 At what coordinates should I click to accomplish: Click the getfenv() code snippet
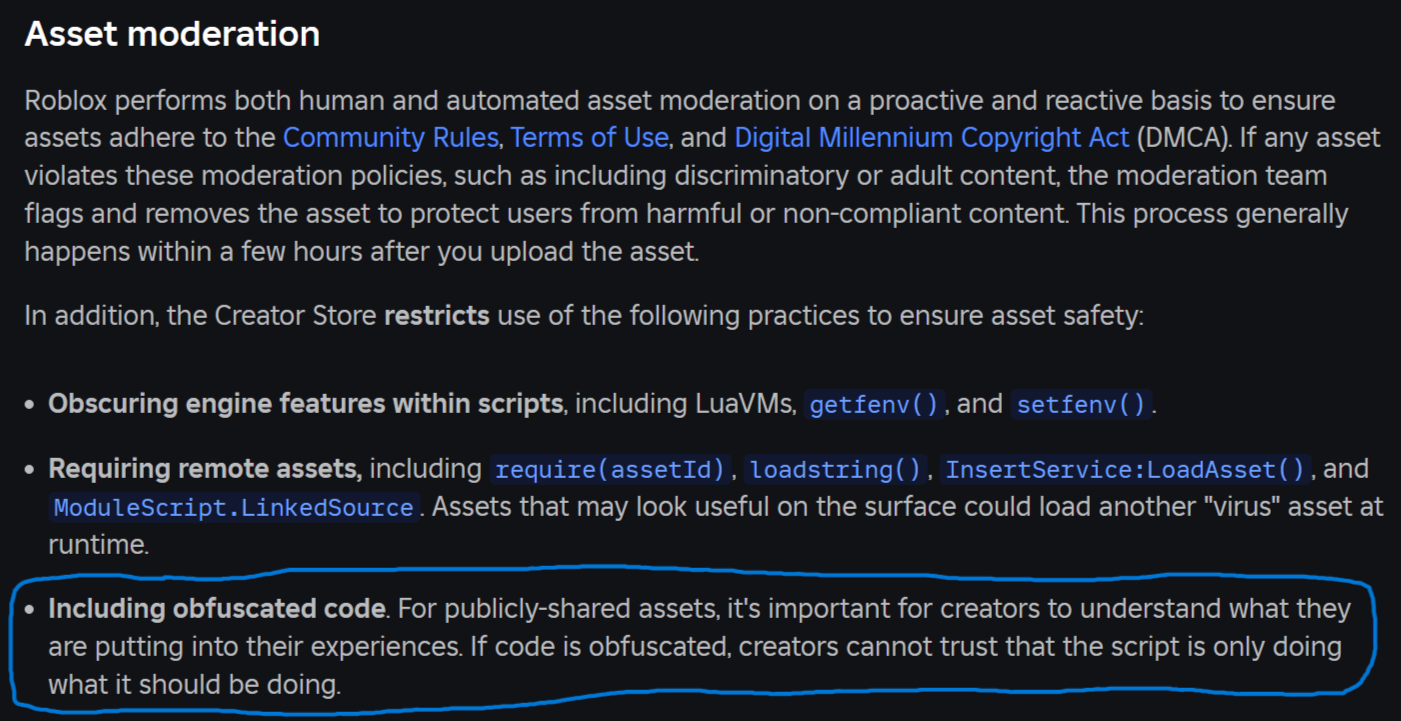point(874,405)
